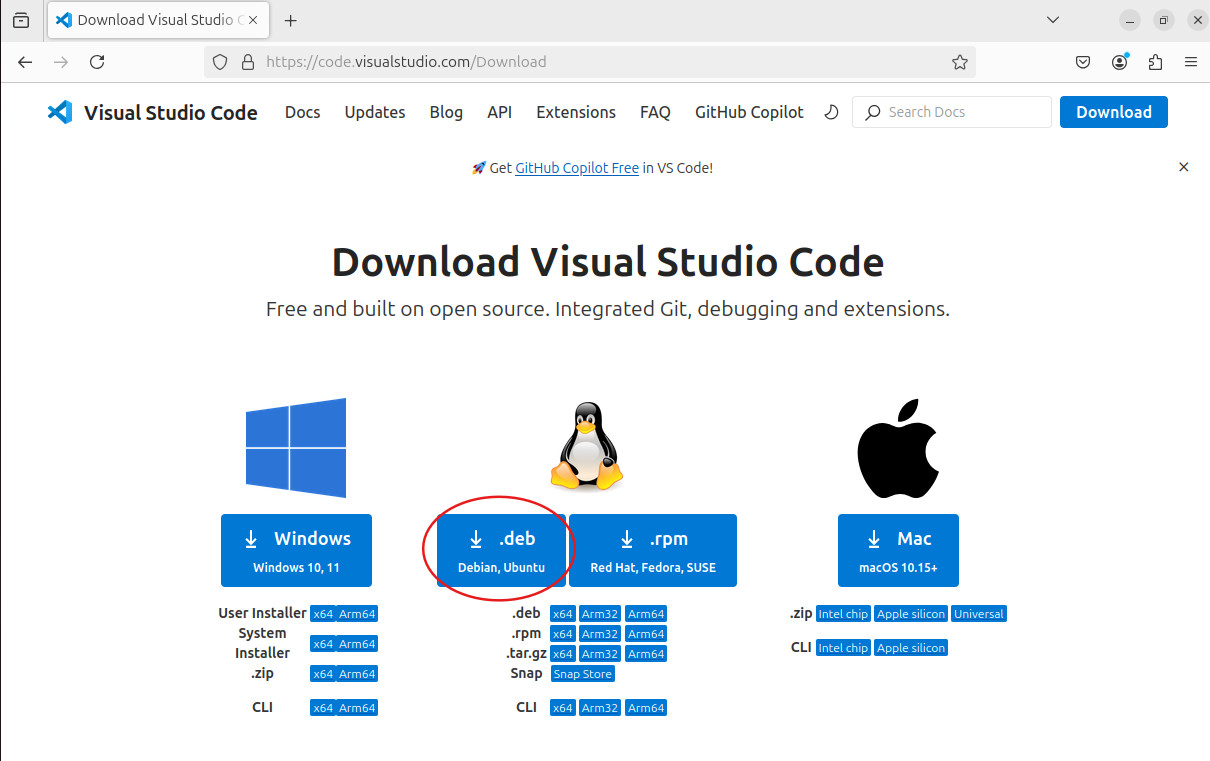Click the blue Download button in header
Viewport: 1210px width, 761px height.
point(1114,112)
